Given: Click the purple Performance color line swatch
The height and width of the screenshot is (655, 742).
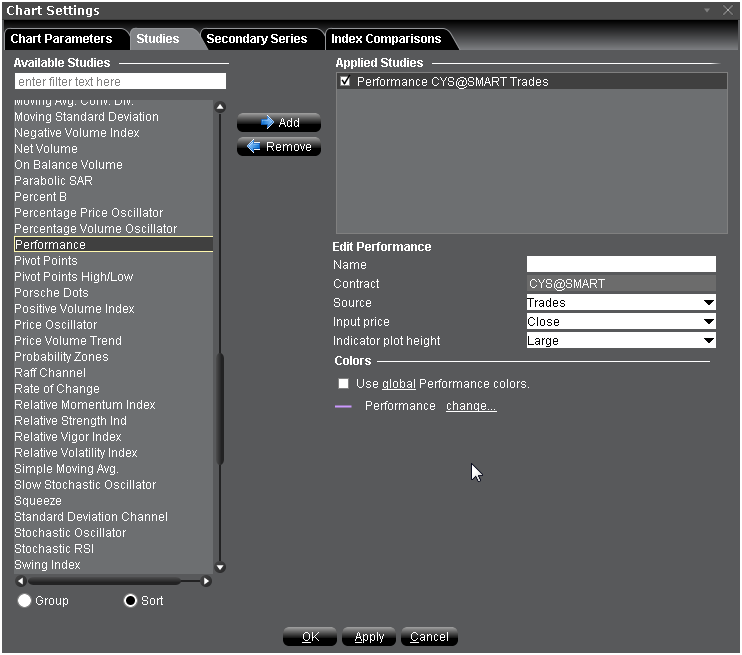Looking at the screenshot, I should point(343,407).
